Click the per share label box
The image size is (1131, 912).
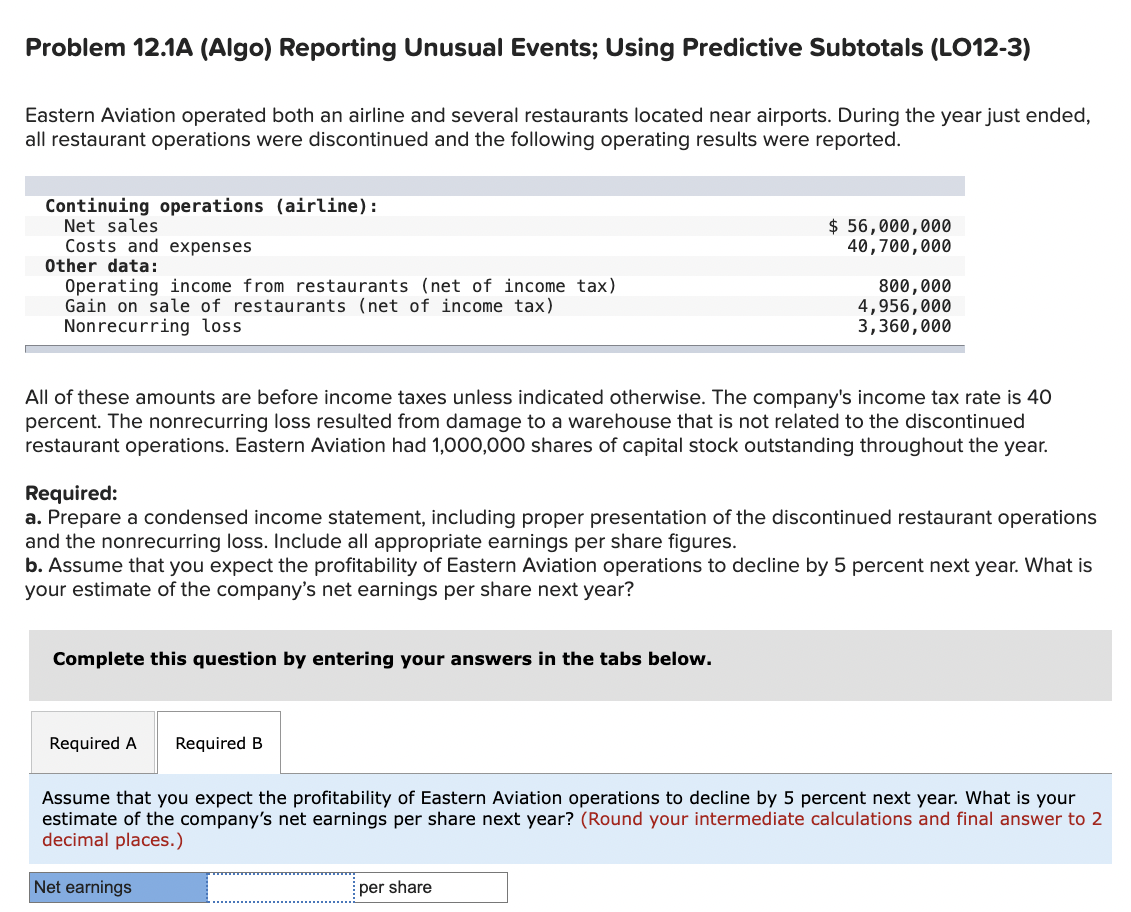[430, 887]
